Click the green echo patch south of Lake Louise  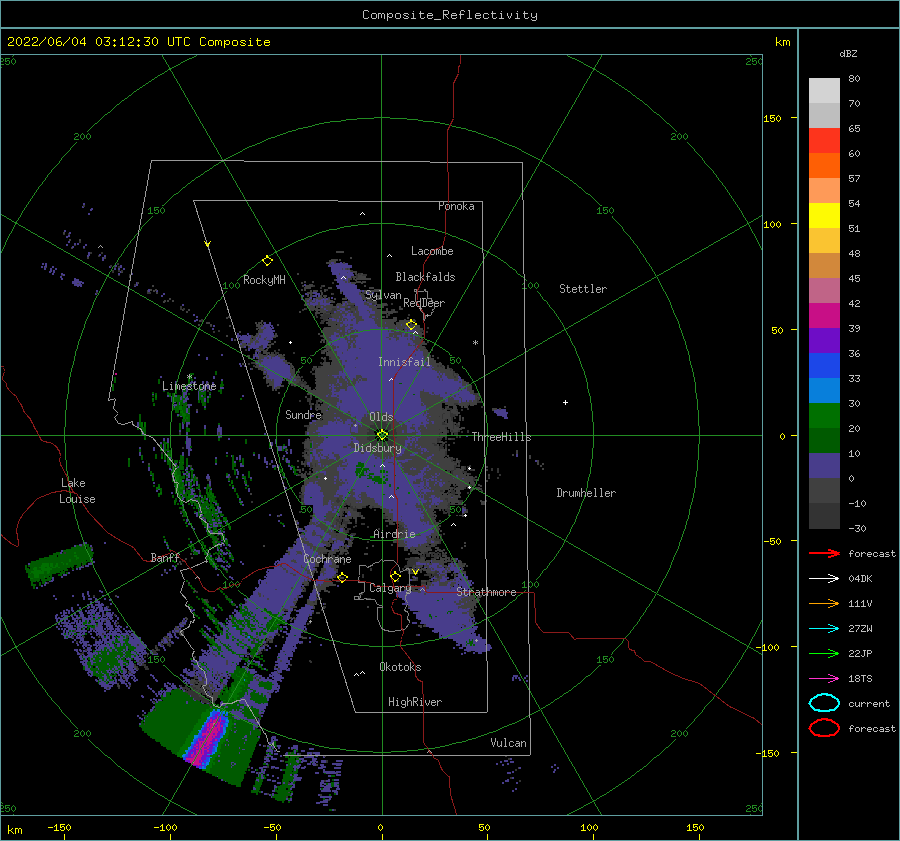tap(59, 565)
